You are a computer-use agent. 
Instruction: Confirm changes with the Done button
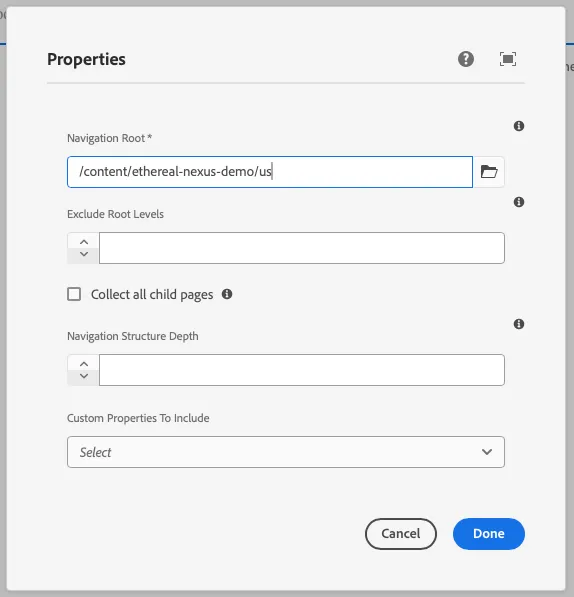(x=489, y=533)
